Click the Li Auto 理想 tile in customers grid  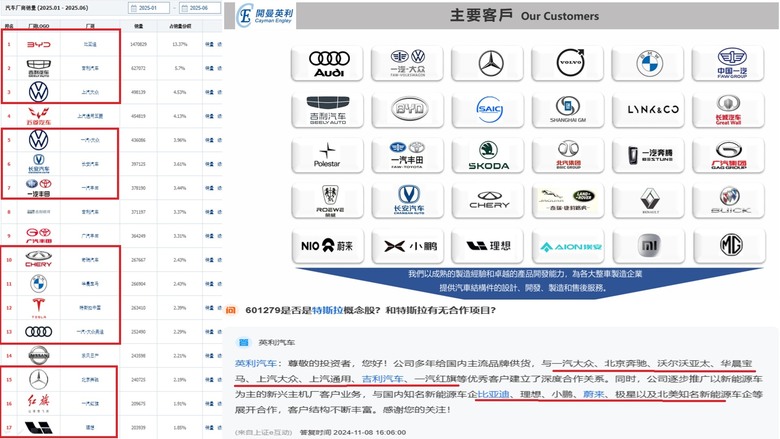pyautogui.click(x=488, y=245)
